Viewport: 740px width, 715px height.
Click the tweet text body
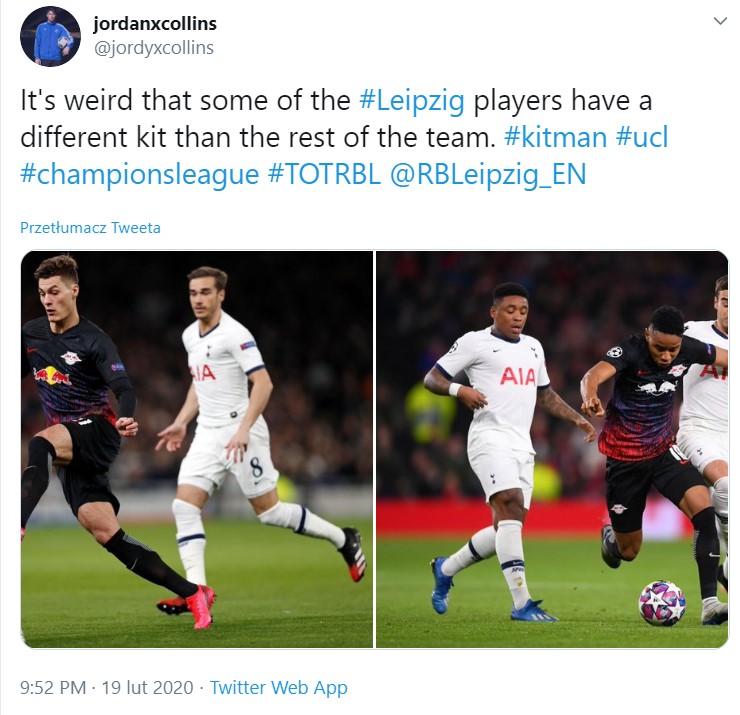[x=345, y=137]
